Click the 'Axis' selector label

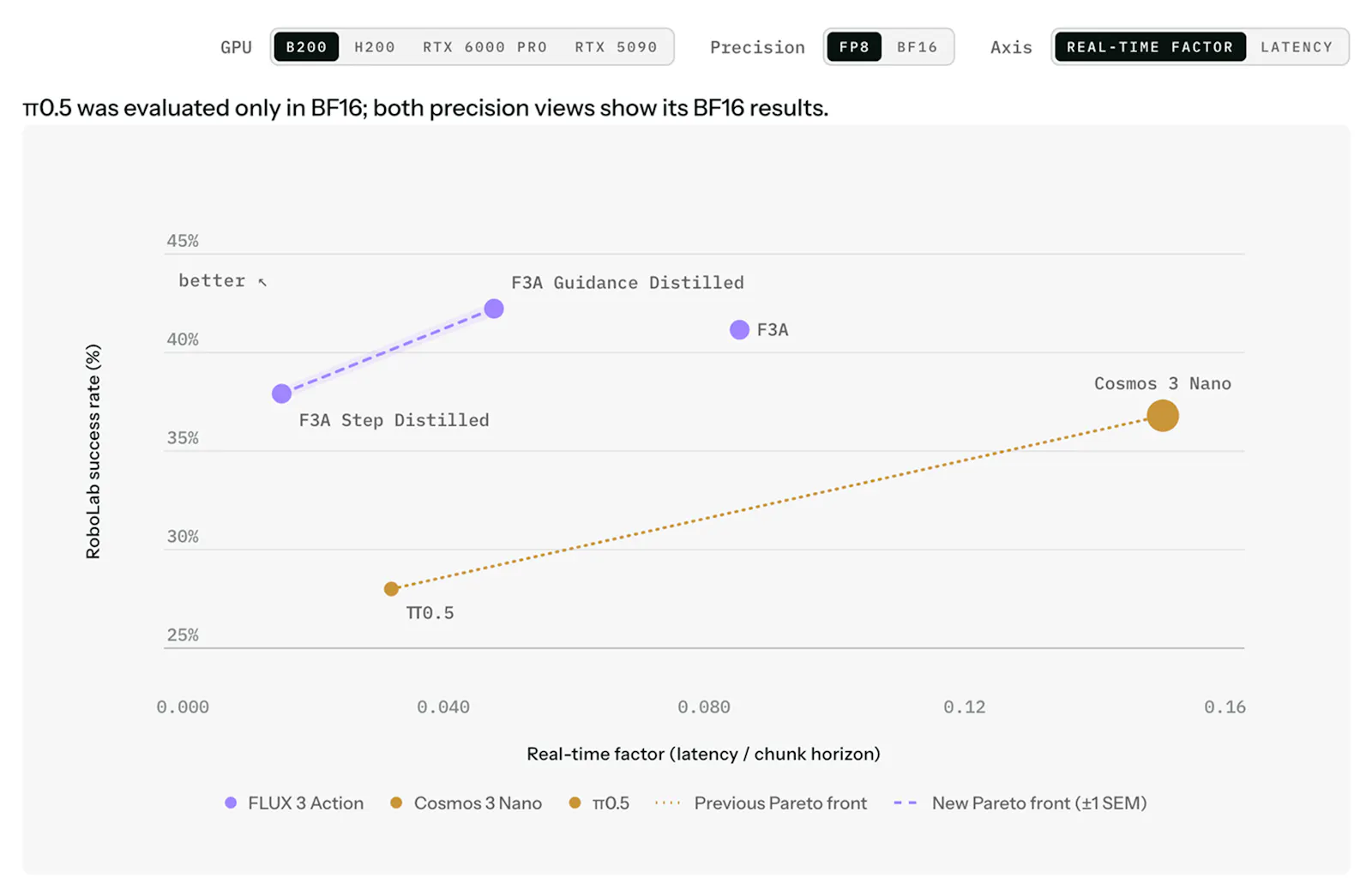click(x=1012, y=47)
